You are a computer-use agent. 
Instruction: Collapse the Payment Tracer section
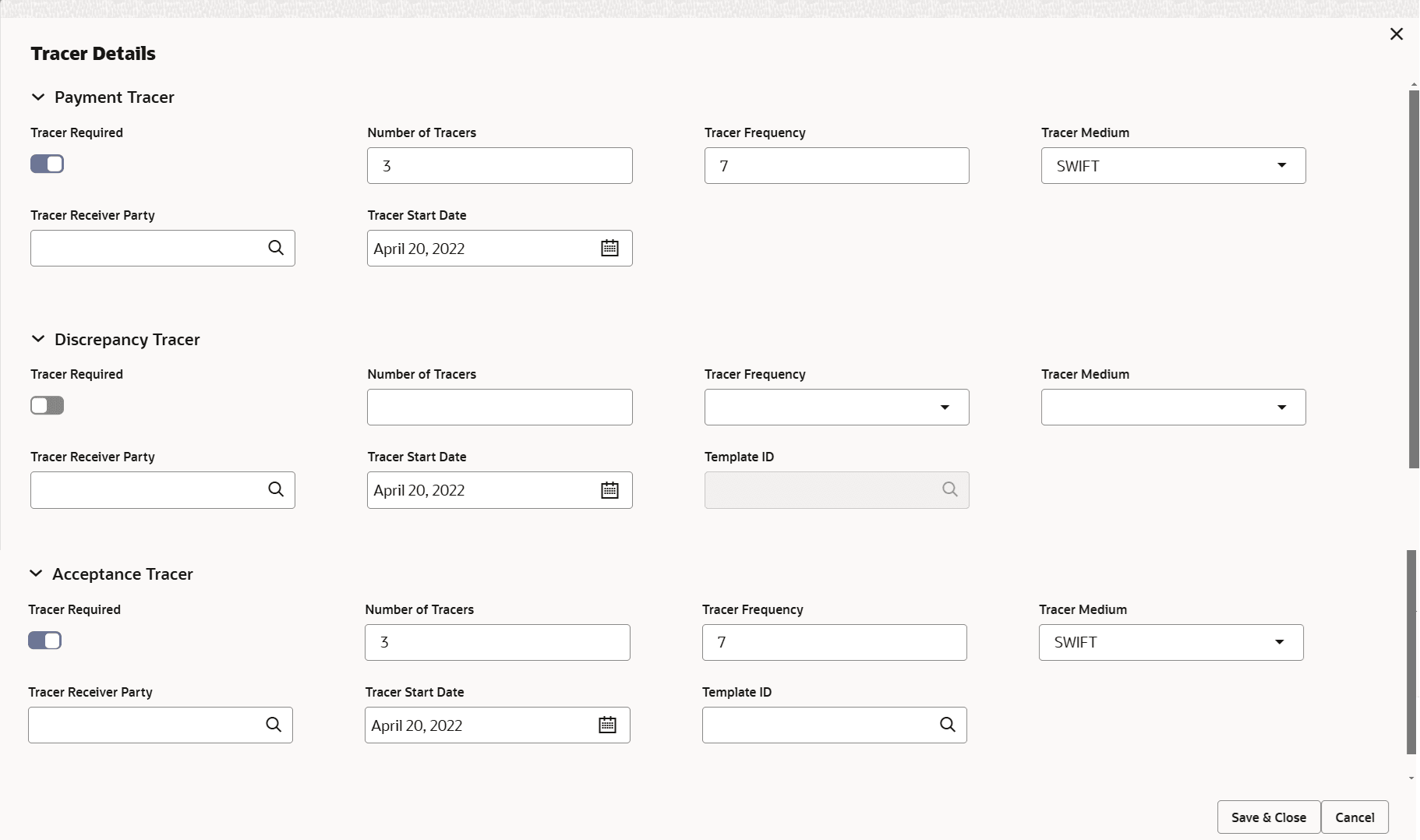point(38,97)
